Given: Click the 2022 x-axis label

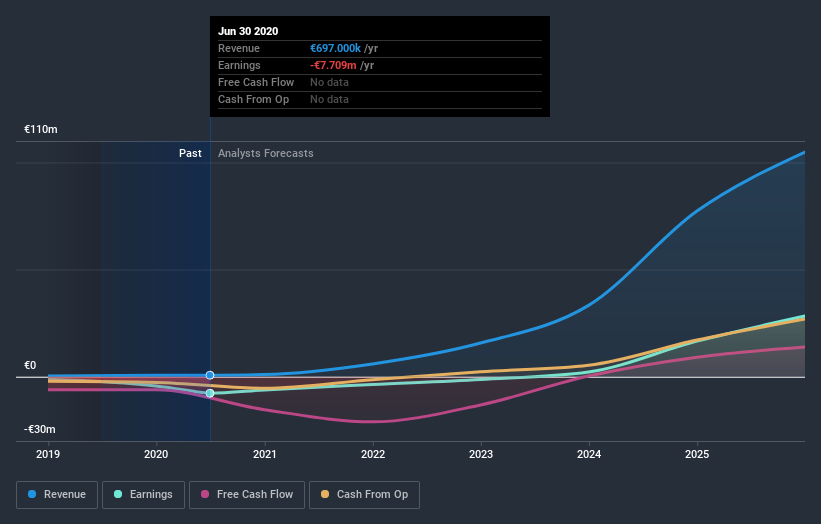Looking at the screenshot, I should (373, 454).
